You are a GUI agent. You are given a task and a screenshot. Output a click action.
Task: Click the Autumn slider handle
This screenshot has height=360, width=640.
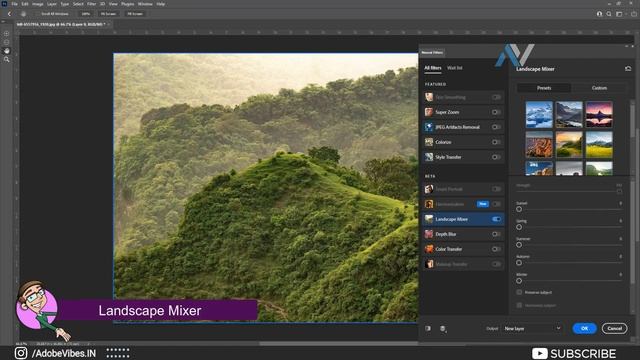coord(519,263)
